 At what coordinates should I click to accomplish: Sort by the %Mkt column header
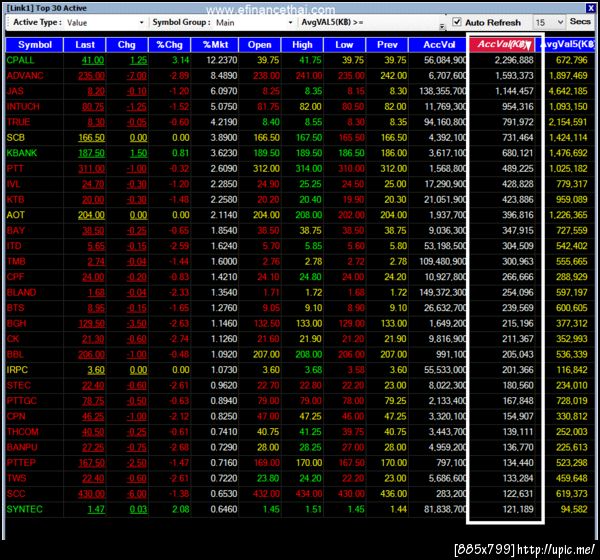tap(215, 45)
